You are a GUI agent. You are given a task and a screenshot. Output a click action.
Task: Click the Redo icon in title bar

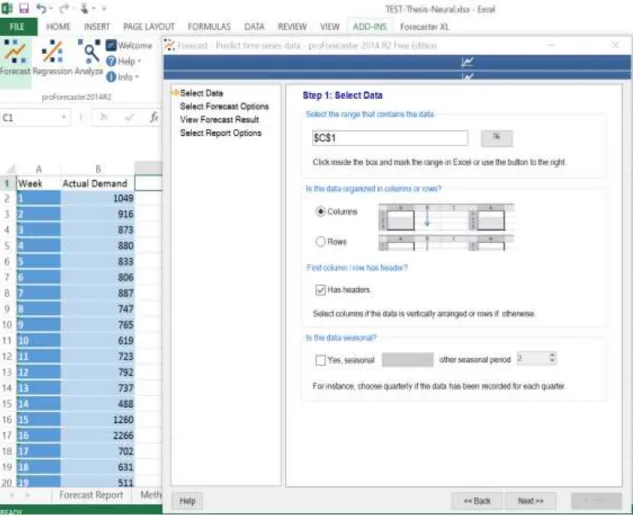[65, 8]
